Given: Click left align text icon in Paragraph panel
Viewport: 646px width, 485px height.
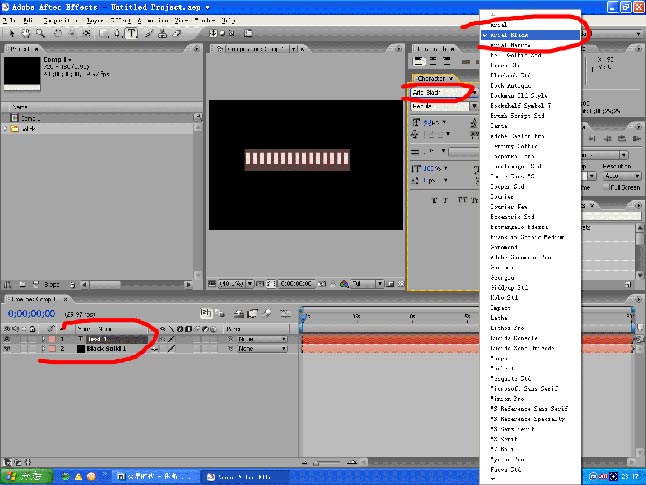Looking at the screenshot, I should tap(419, 62).
